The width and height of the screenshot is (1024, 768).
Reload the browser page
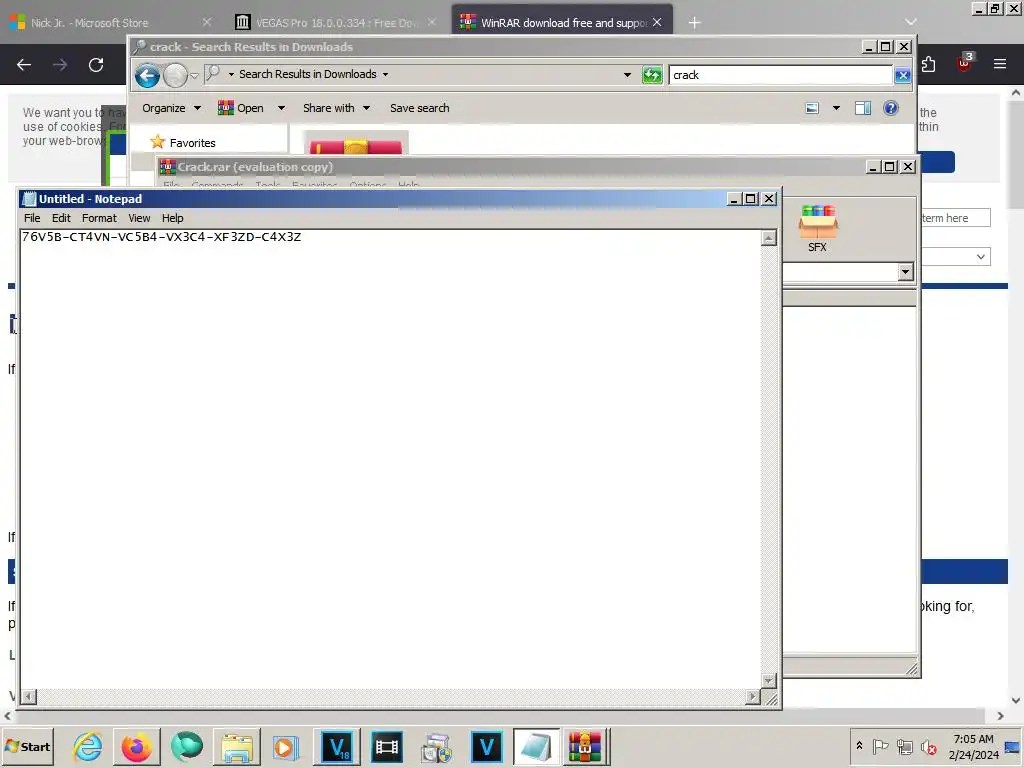[x=96, y=65]
